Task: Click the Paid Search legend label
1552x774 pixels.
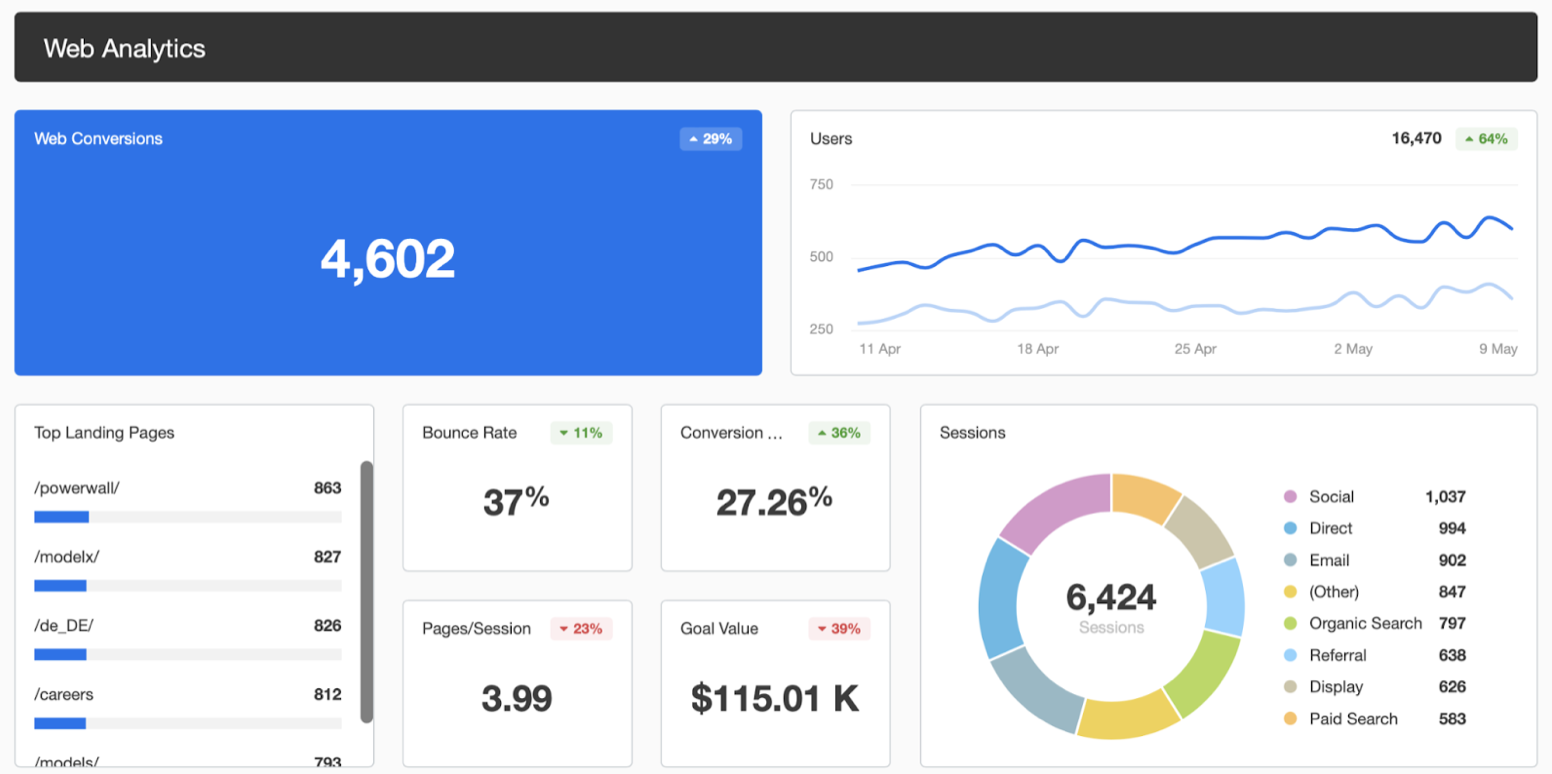Action: [x=1353, y=719]
